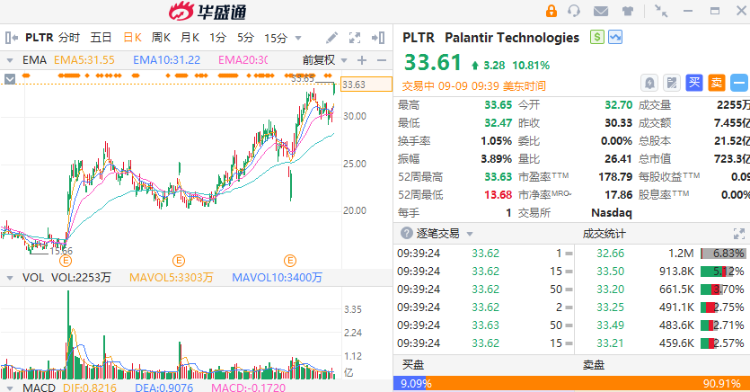The image size is (750, 392).
Task: Zoom out chart with minus icon
Action: [381, 60]
